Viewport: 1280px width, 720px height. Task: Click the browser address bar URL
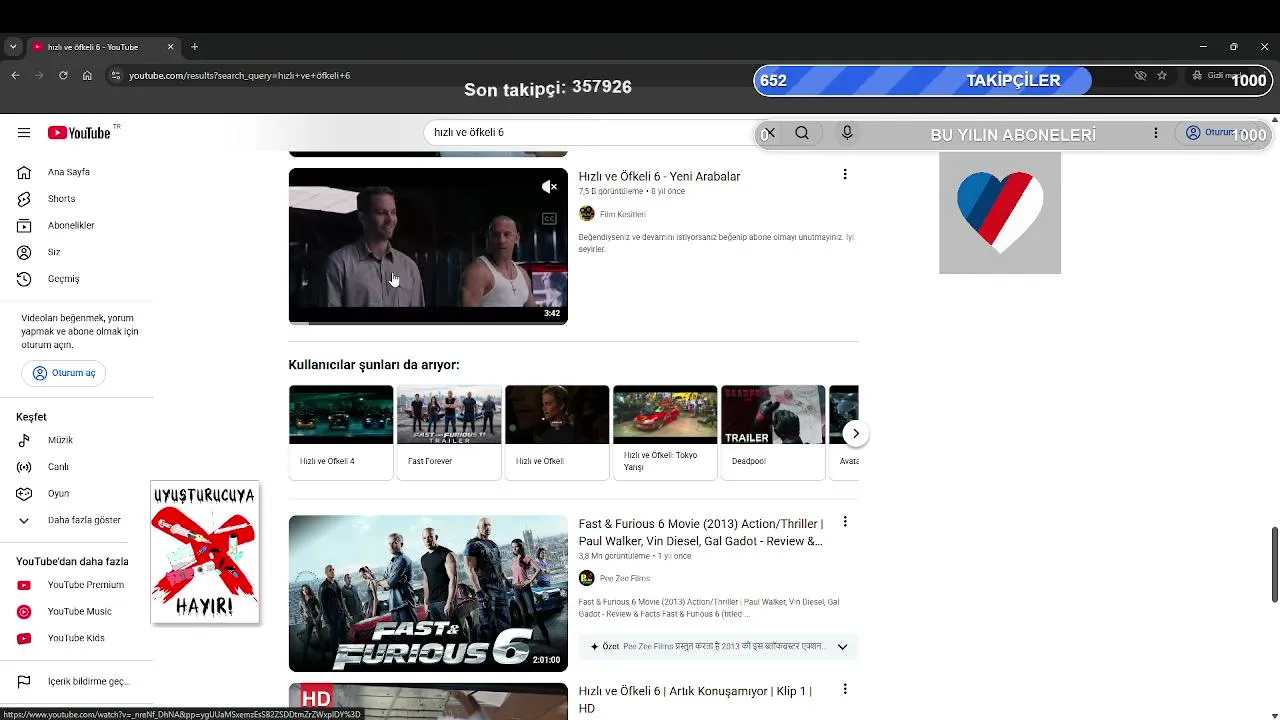240,76
